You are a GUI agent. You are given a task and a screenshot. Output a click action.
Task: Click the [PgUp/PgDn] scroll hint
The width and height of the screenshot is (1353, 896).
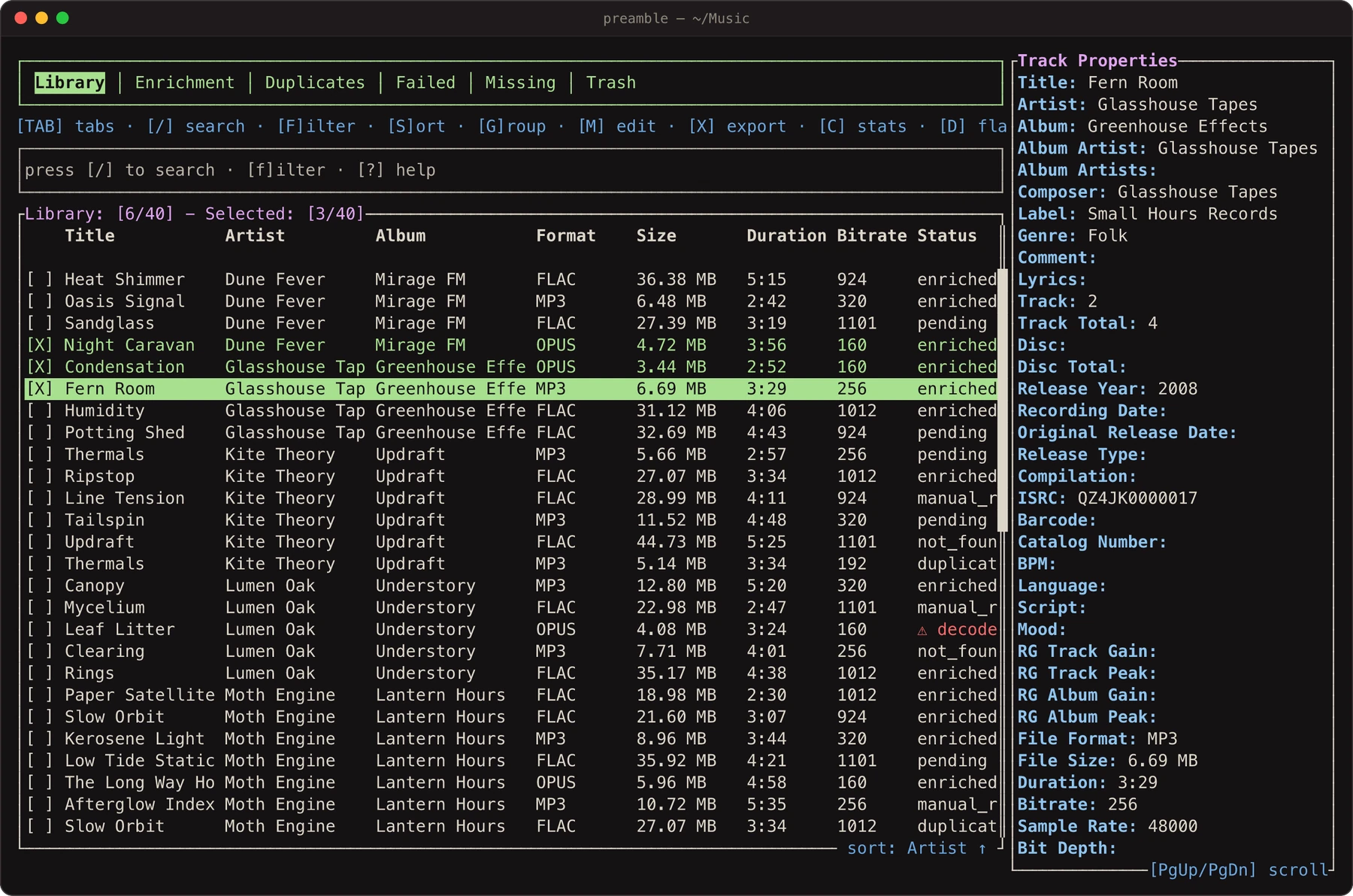click(x=1239, y=870)
